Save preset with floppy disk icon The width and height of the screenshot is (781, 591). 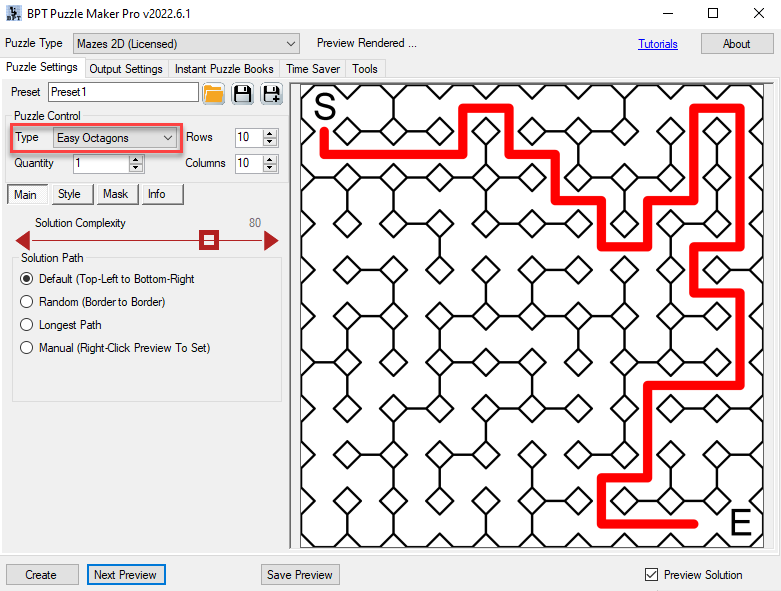242,93
